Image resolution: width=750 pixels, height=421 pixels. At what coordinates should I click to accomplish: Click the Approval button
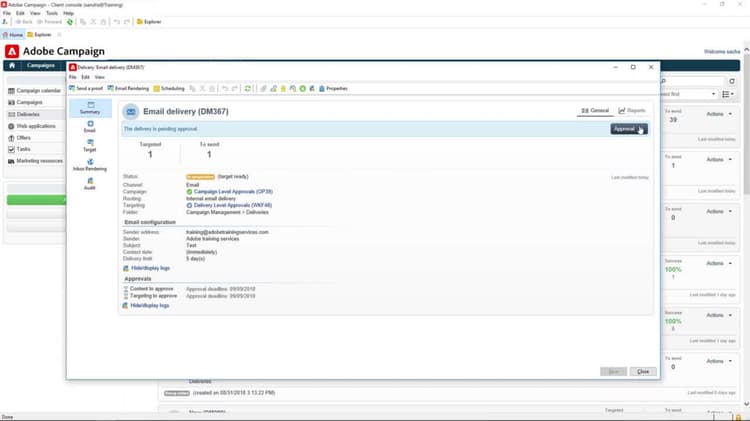629,129
